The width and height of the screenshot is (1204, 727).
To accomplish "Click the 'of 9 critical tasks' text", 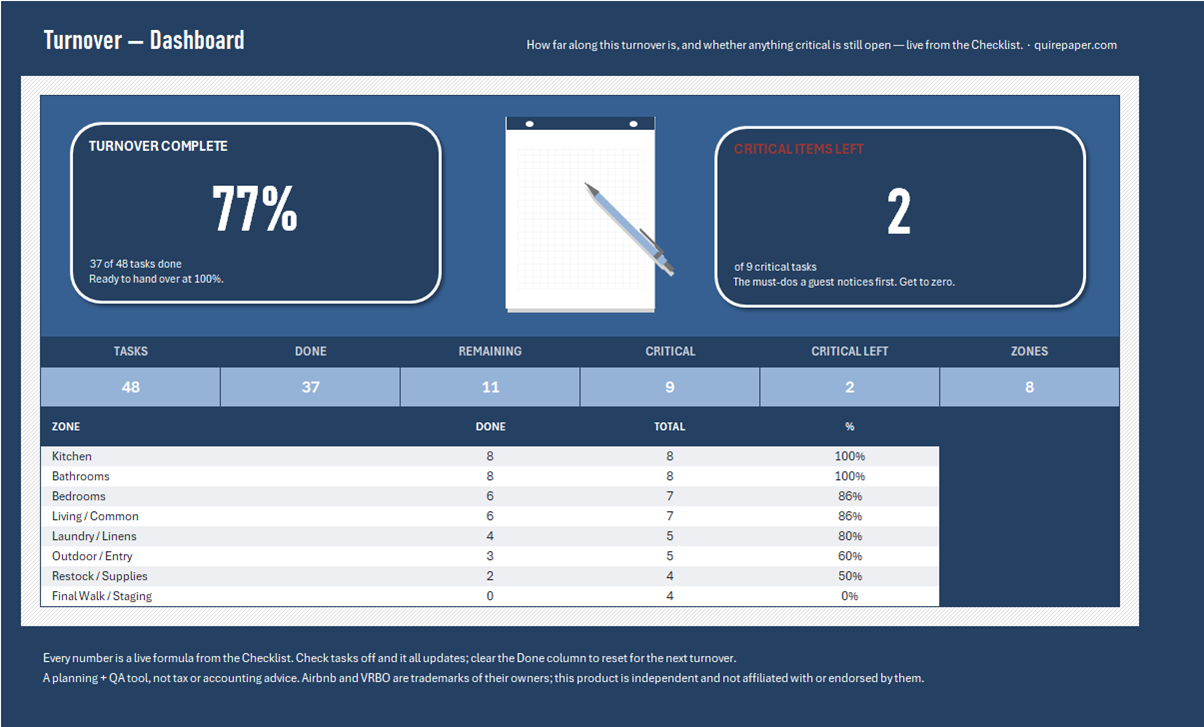I will (775, 267).
